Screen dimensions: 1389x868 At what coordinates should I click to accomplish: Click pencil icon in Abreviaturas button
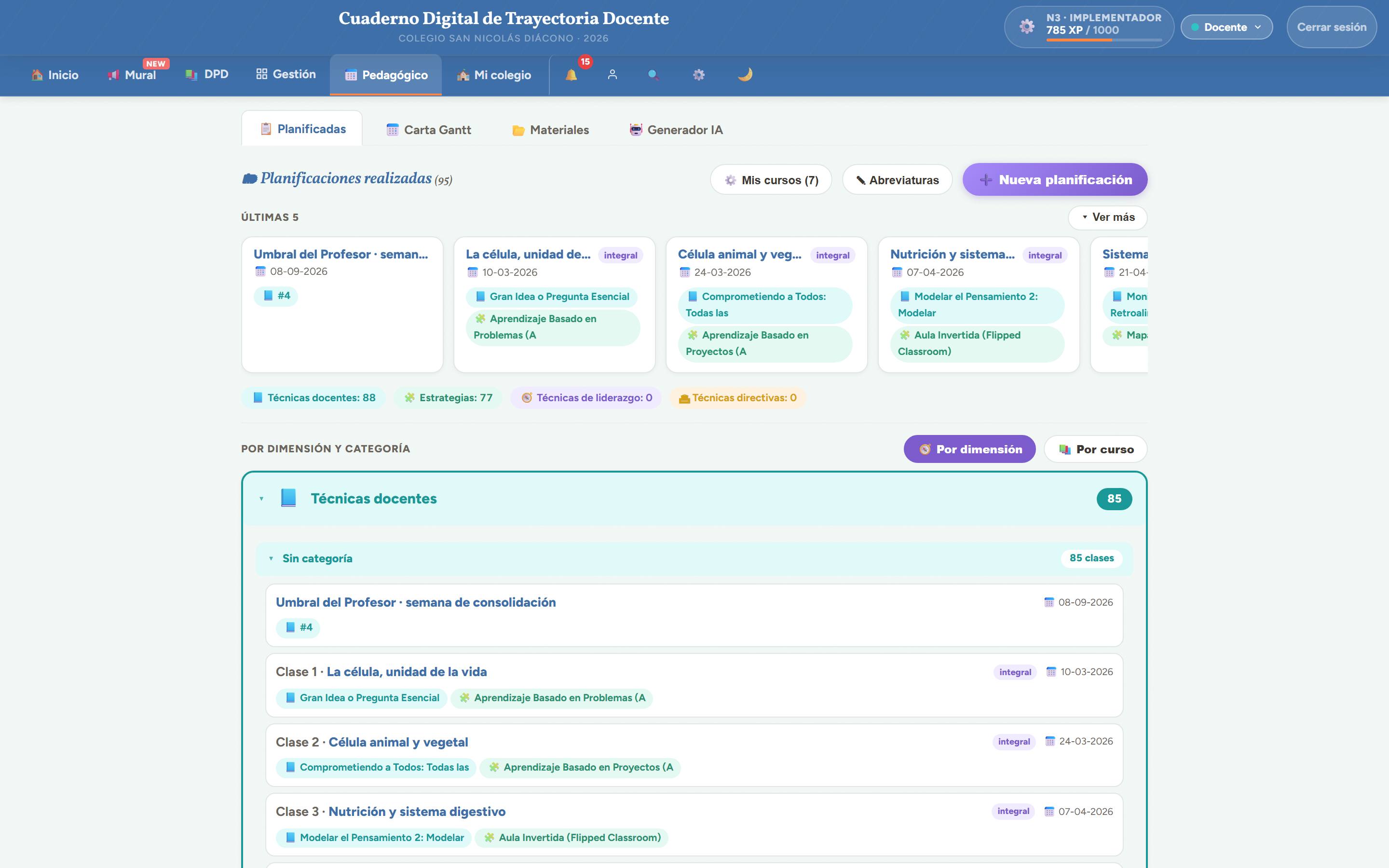861,180
